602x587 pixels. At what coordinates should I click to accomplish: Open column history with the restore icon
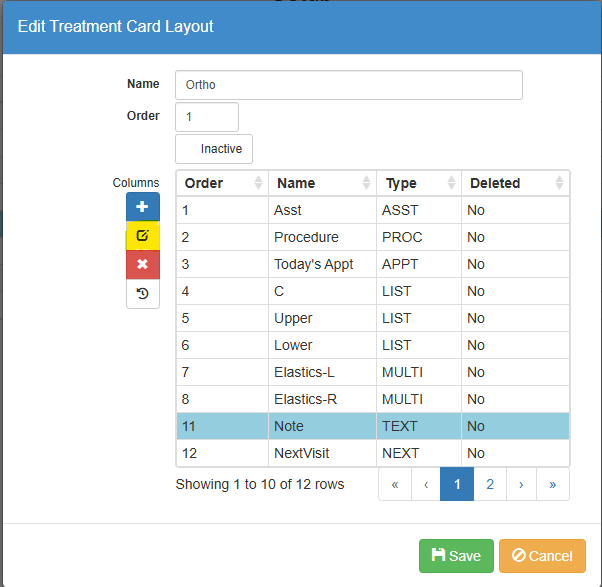click(142, 294)
